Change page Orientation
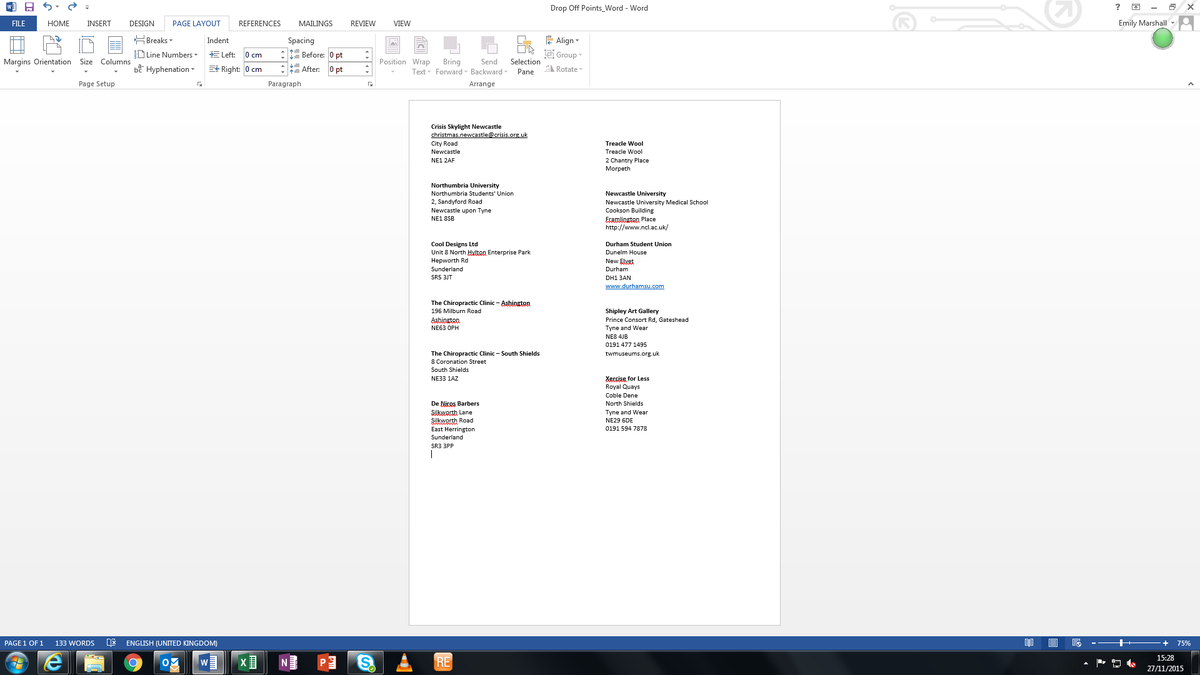This screenshot has height=675, width=1200. tap(52, 56)
